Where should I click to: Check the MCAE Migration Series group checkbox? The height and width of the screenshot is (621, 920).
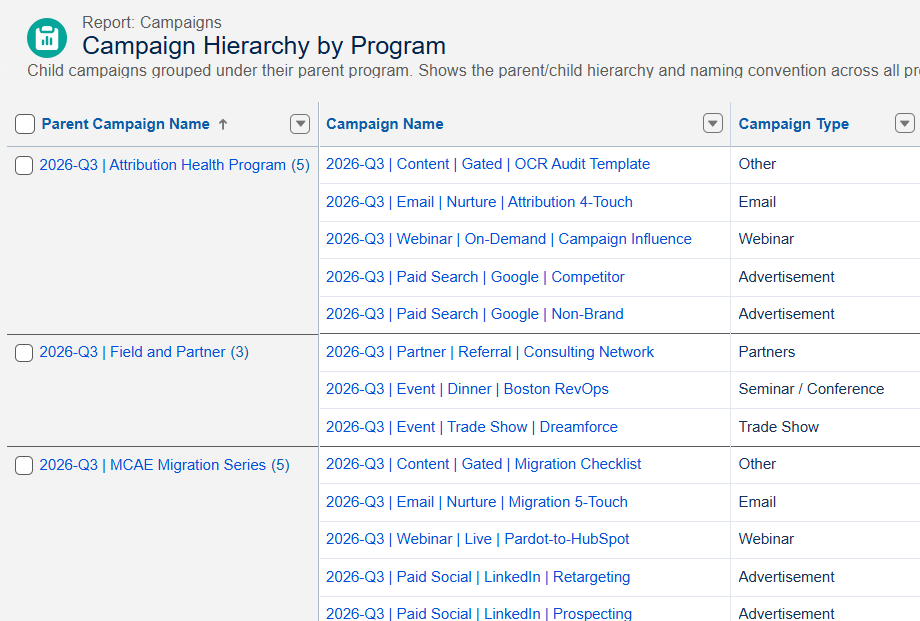click(x=24, y=465)
